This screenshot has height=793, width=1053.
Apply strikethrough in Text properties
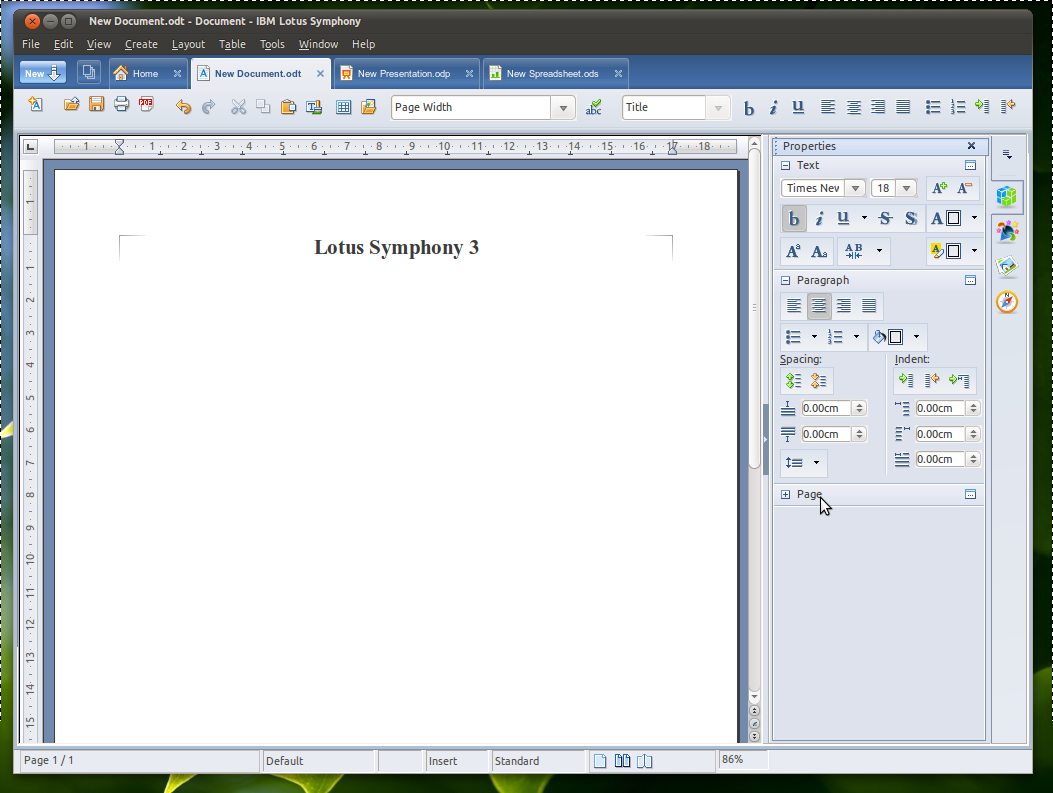click(885, 218)
